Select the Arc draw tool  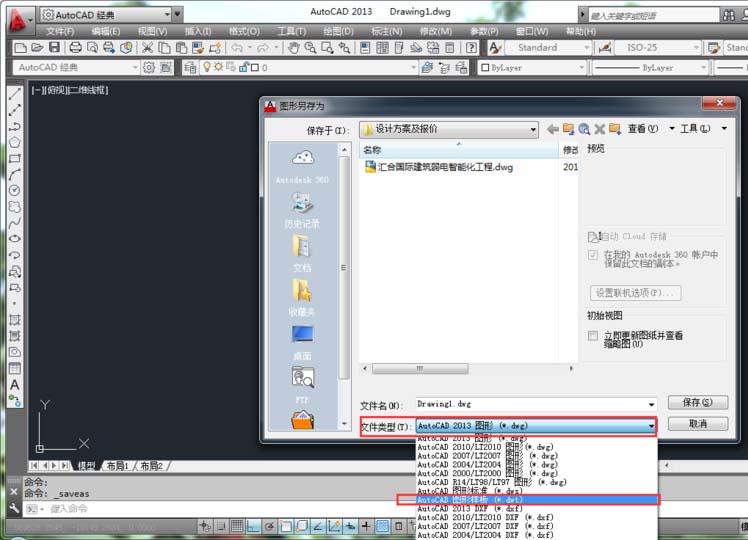click(15, 175)
